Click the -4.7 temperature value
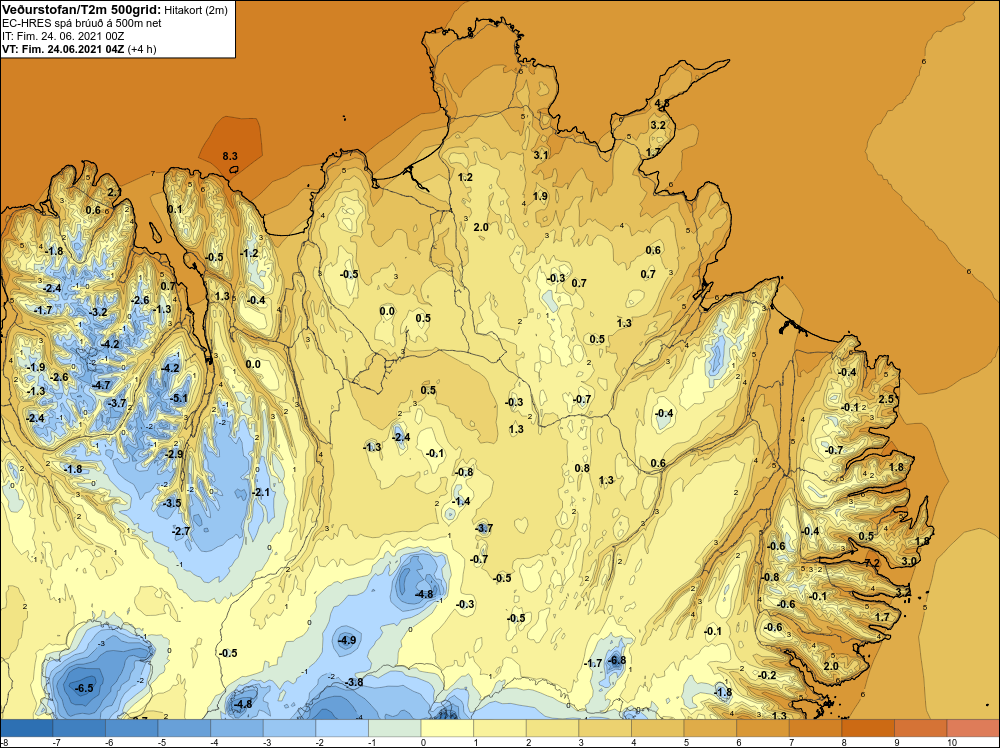This screenshot has height=748, width=1000. coord(101,385)
